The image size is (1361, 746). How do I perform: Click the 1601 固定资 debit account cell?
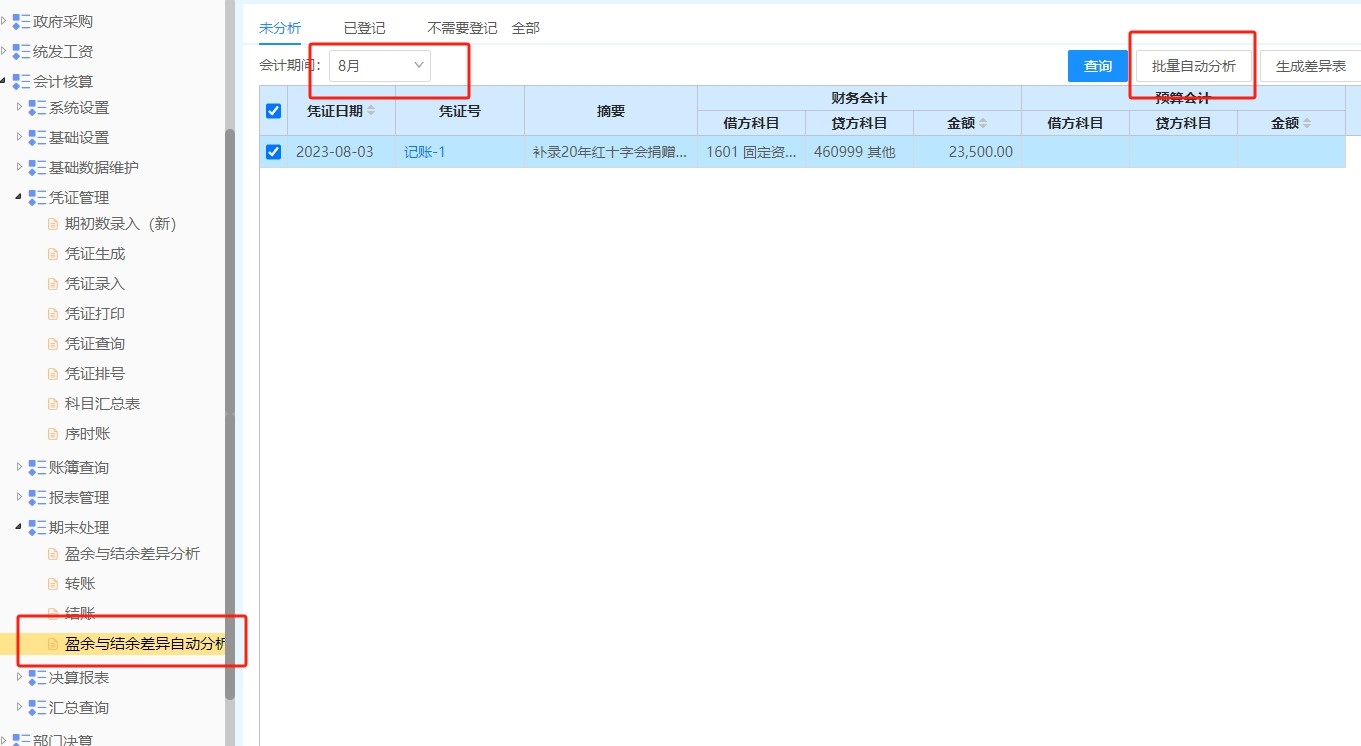(x=751, y=152)
